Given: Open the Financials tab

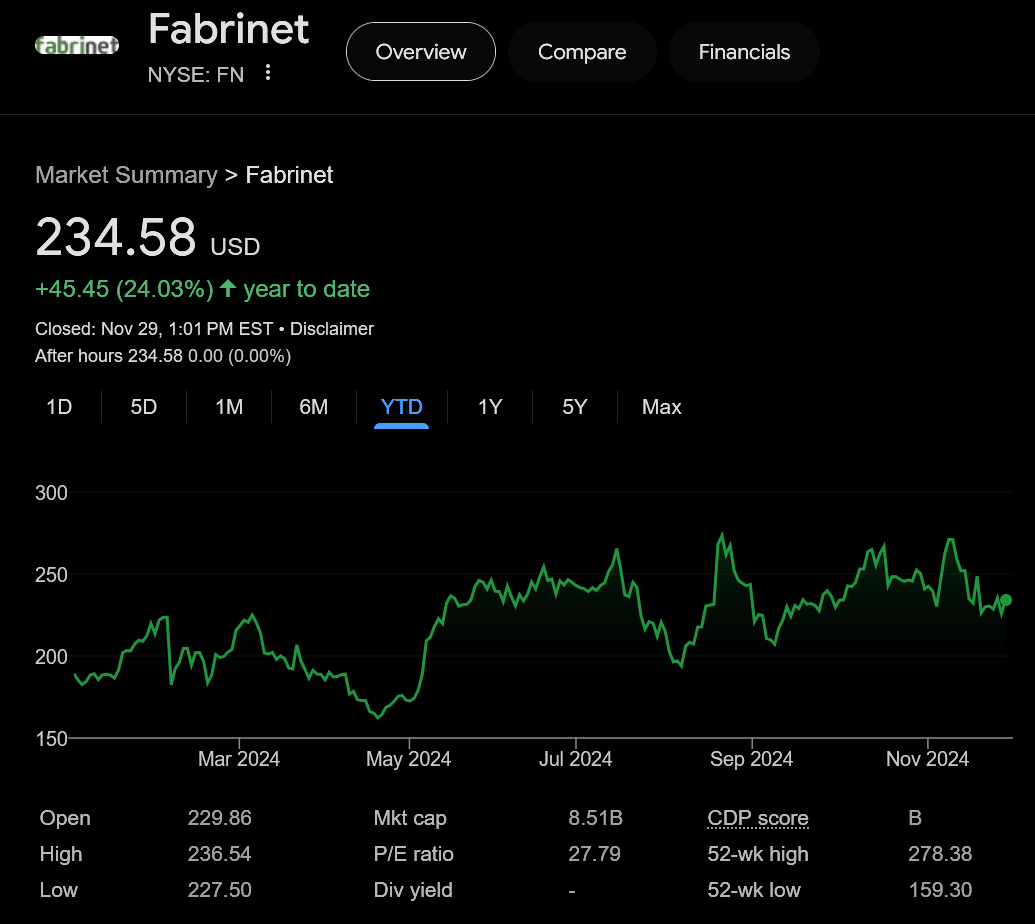Looking at the screenshot, I should [744, 51].
